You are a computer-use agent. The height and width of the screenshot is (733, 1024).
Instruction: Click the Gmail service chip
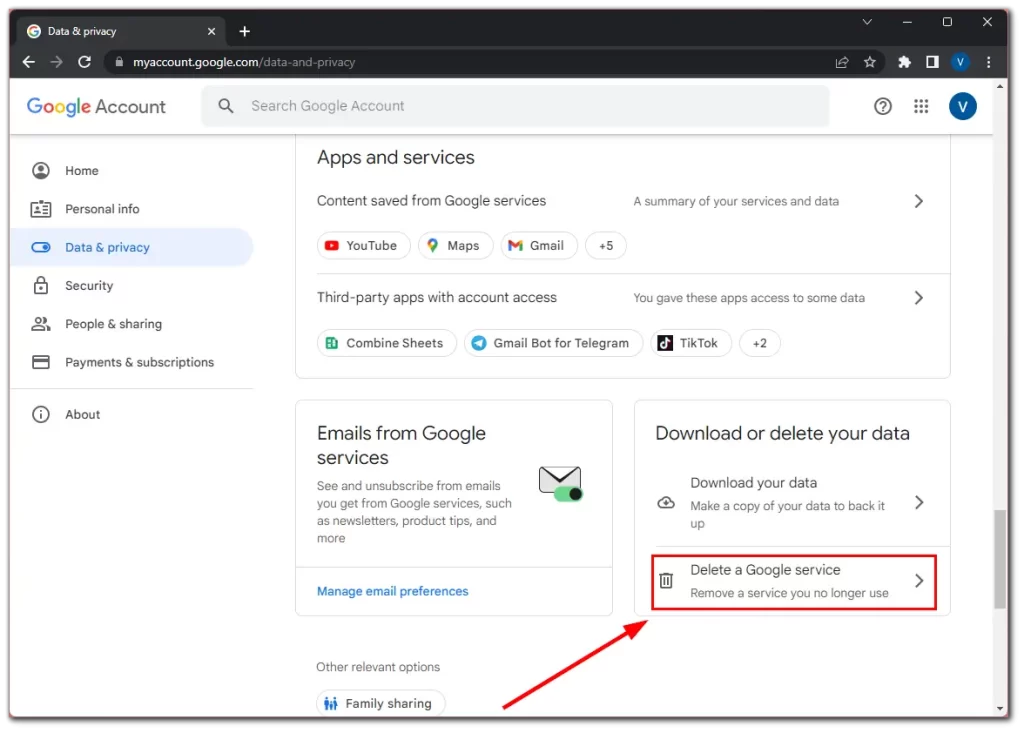click(x=539, y=246)
